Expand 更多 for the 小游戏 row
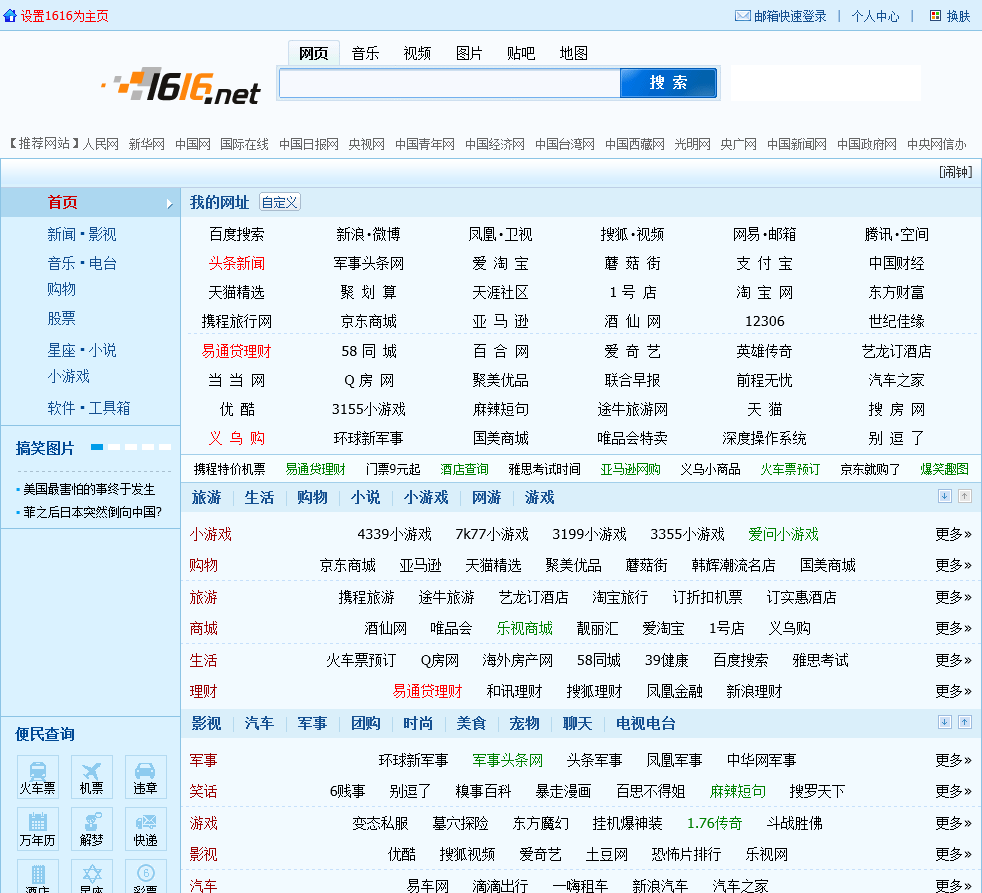 click(x=953, y=534)
